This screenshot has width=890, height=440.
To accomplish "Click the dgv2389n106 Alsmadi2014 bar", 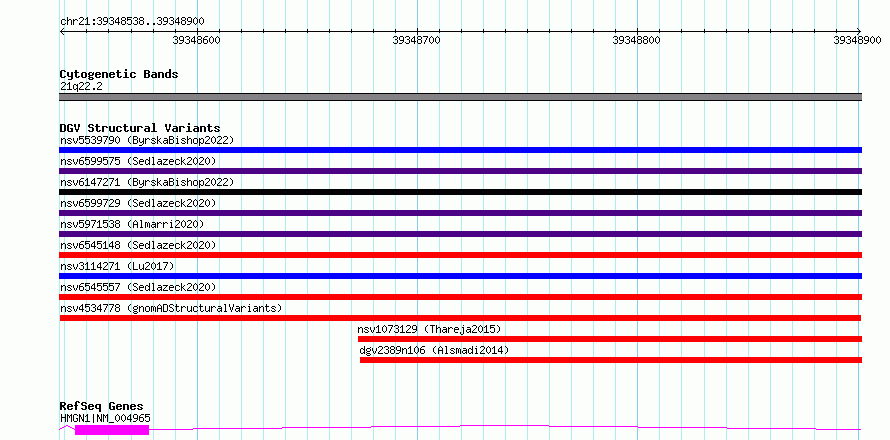I will click(611, 360).
